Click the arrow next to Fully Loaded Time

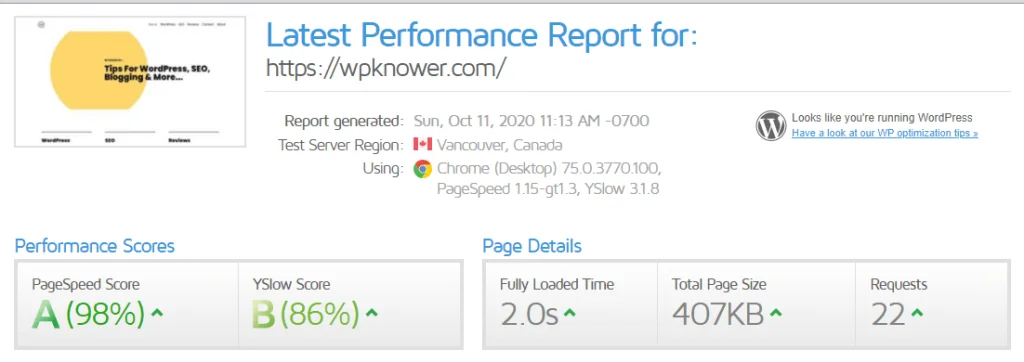(569, 313)
